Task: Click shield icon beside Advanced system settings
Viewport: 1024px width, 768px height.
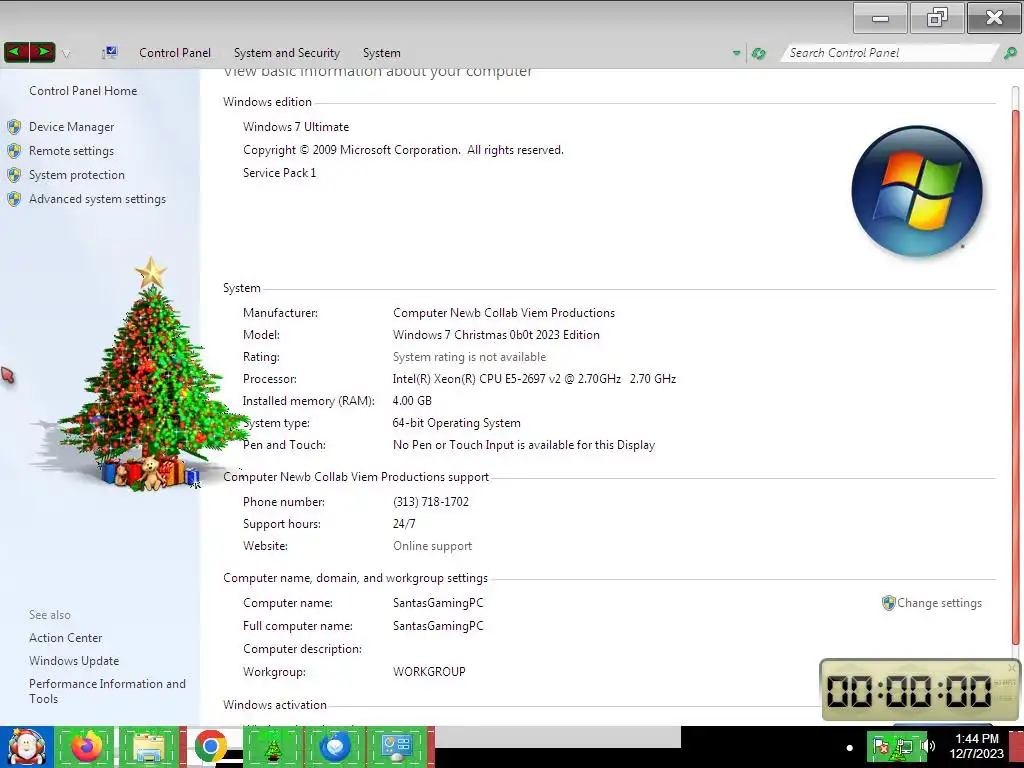Action: (14, 199)
